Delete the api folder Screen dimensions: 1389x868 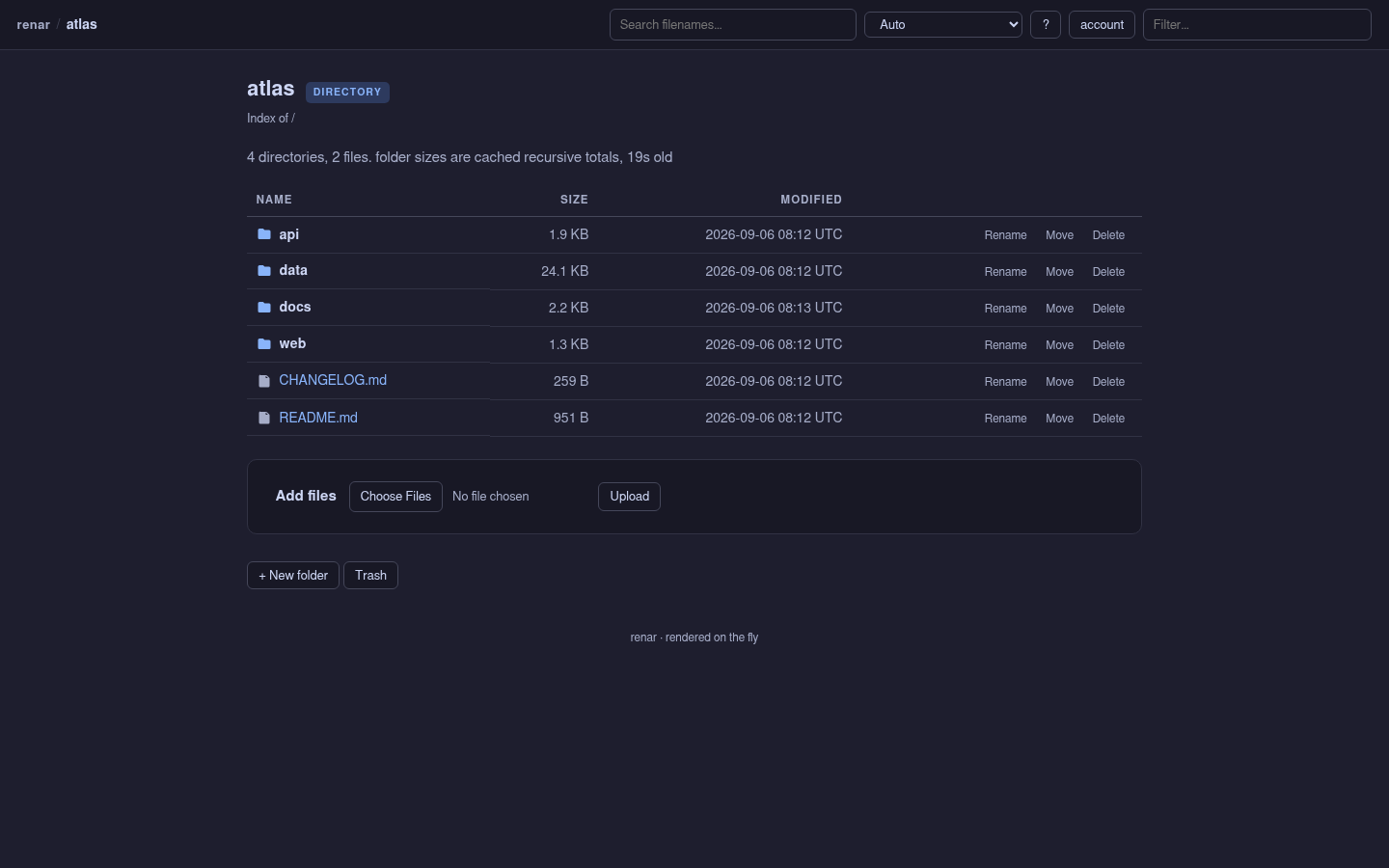(1108, 235)
